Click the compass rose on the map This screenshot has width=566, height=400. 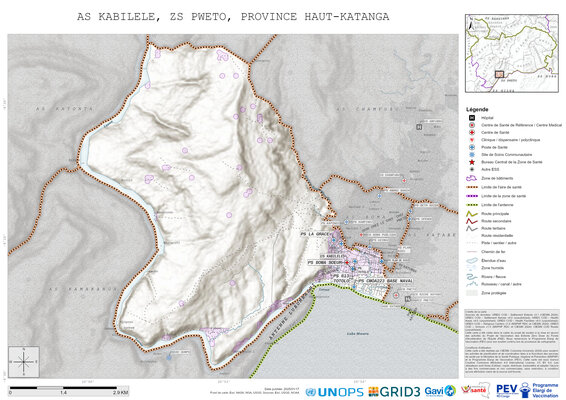[x=24, y=361]
